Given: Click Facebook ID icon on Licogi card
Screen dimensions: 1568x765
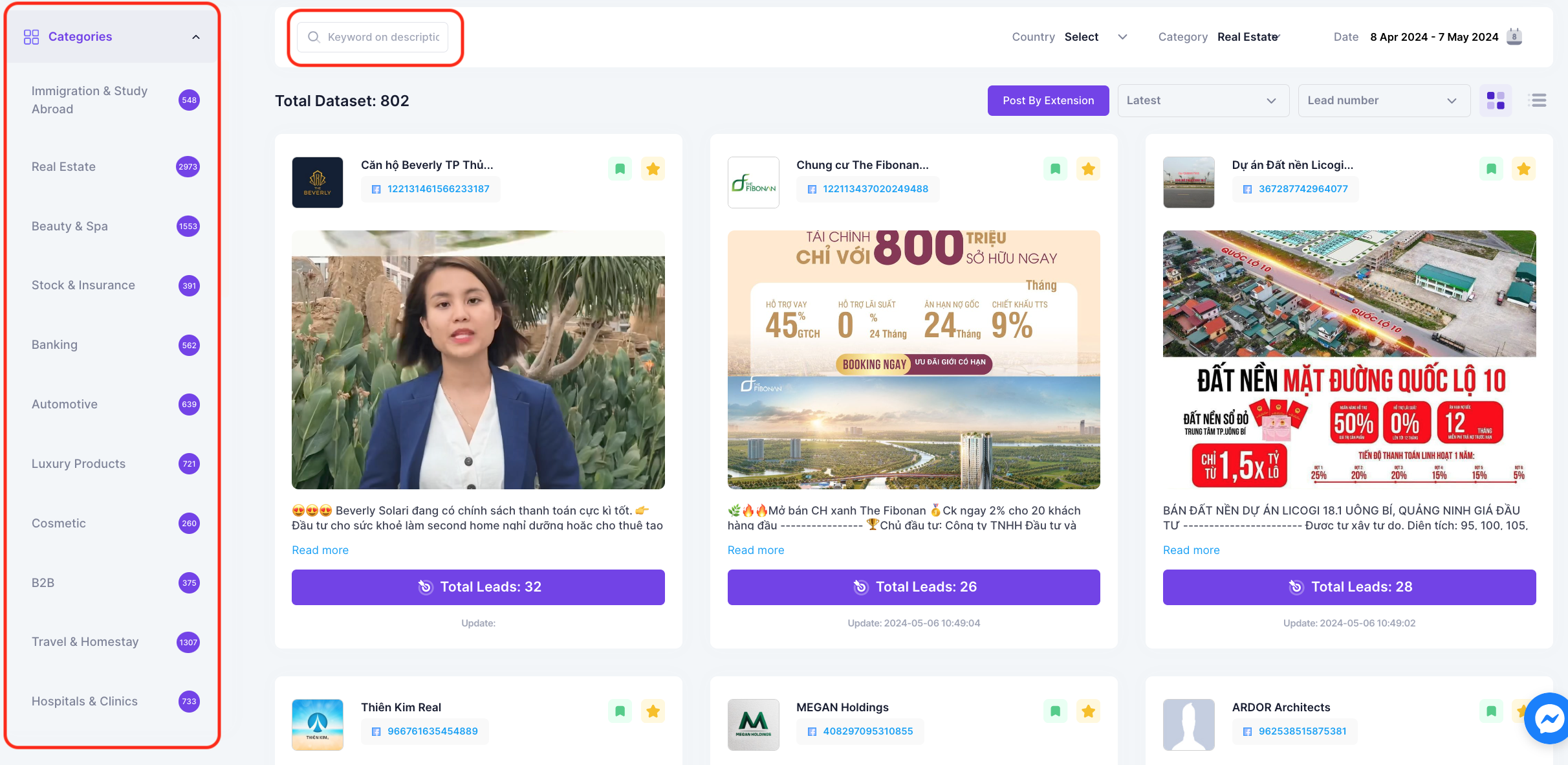Looking at the screenshot, I should click(x=1247, y=189).
